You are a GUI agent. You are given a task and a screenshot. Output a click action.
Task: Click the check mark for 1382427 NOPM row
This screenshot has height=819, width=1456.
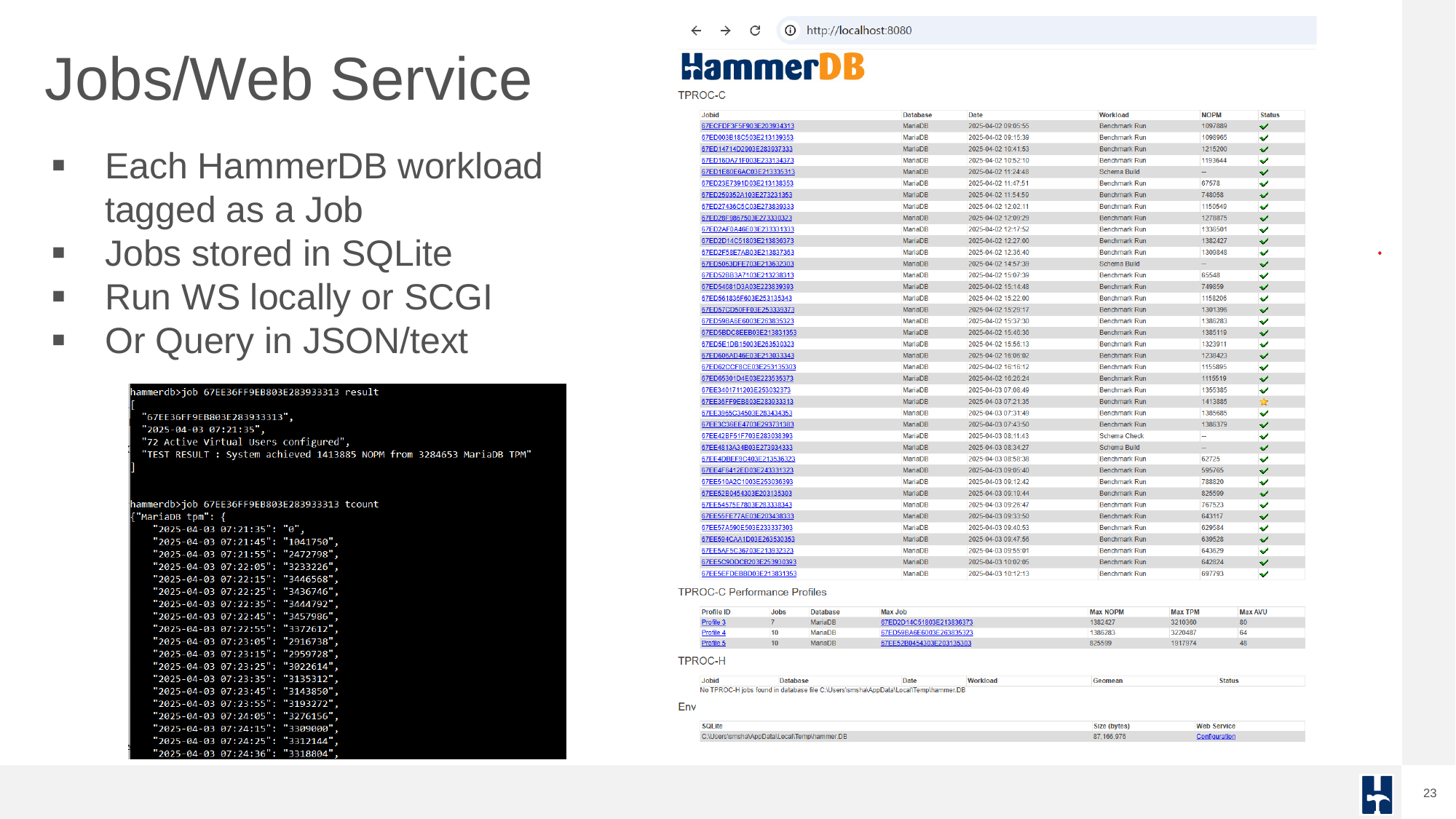coord(1264,241)
